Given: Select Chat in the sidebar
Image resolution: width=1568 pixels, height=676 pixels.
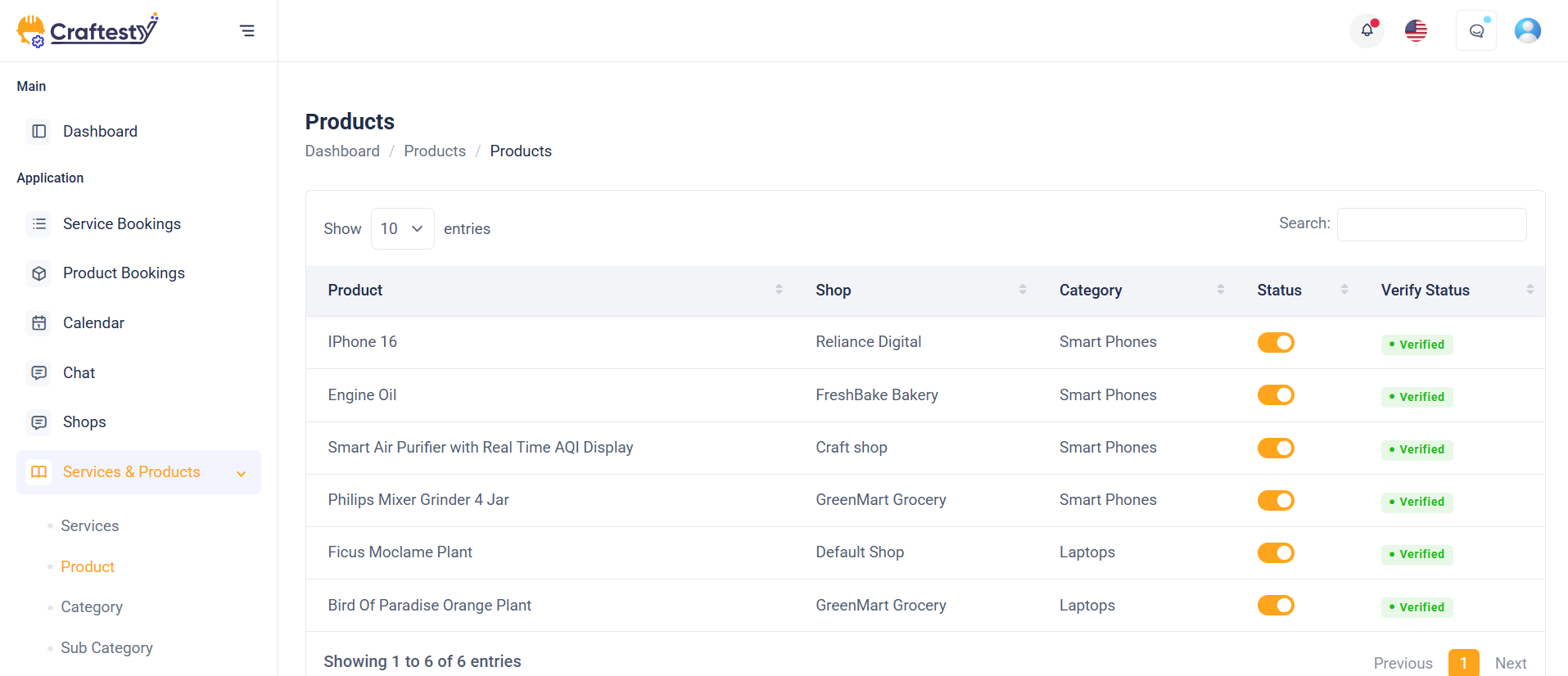Looking at the screenshot, I should pos(79,373).
